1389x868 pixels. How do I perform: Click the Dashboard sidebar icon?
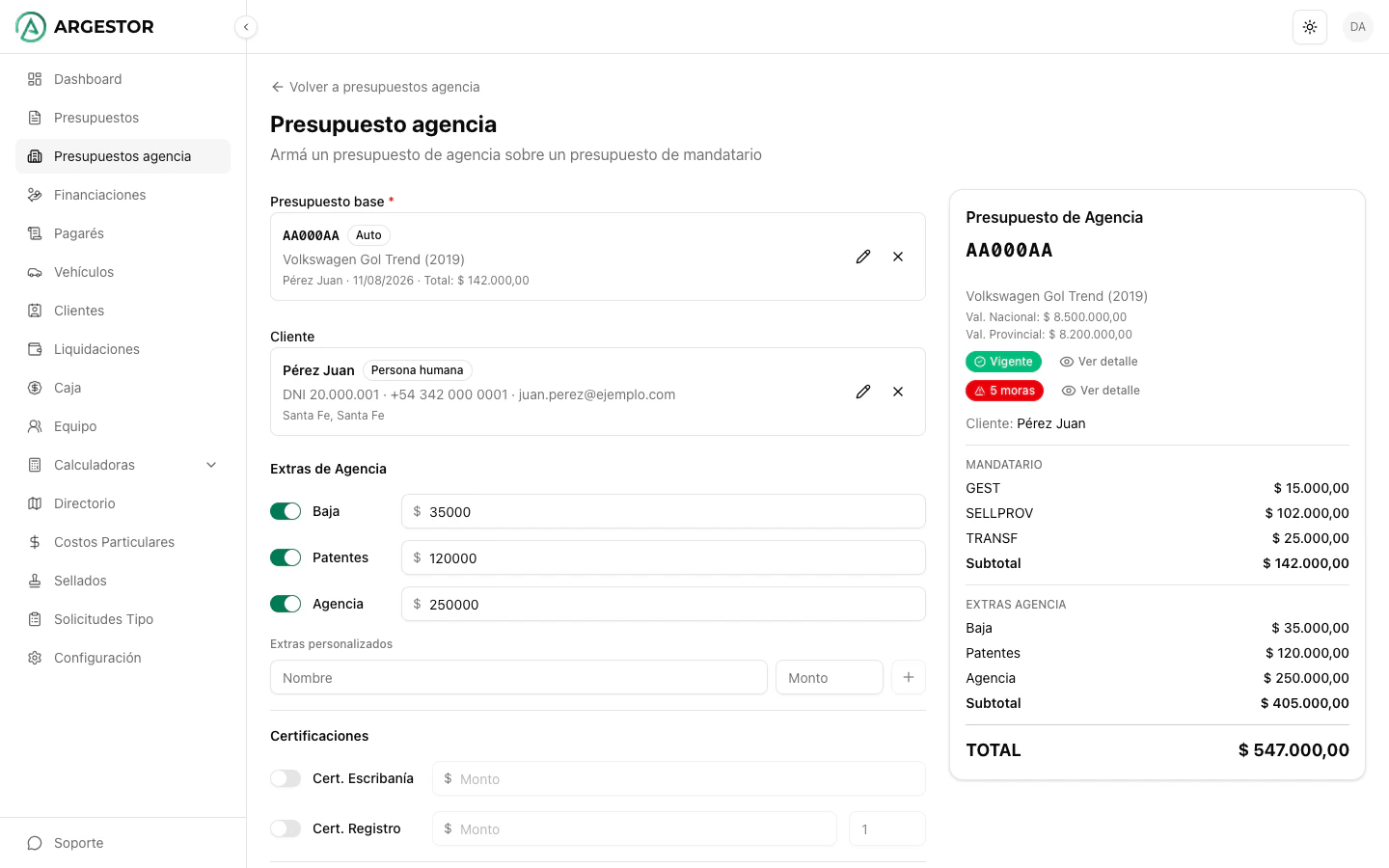pyautogui.click(x=35, y=79)
